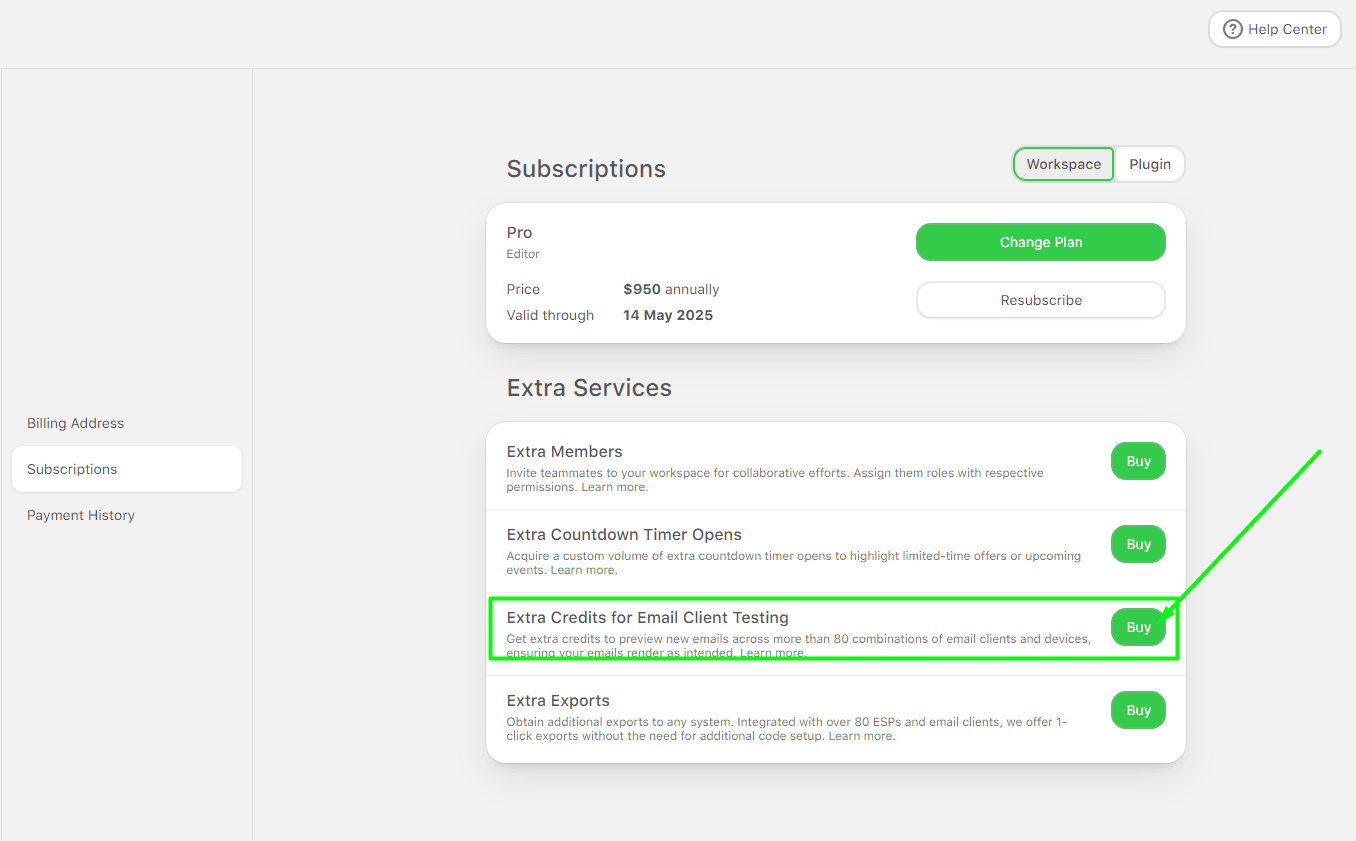
Task: Buy Extra Countdown Timer Opens
Action: click(x=1138, y=544)
